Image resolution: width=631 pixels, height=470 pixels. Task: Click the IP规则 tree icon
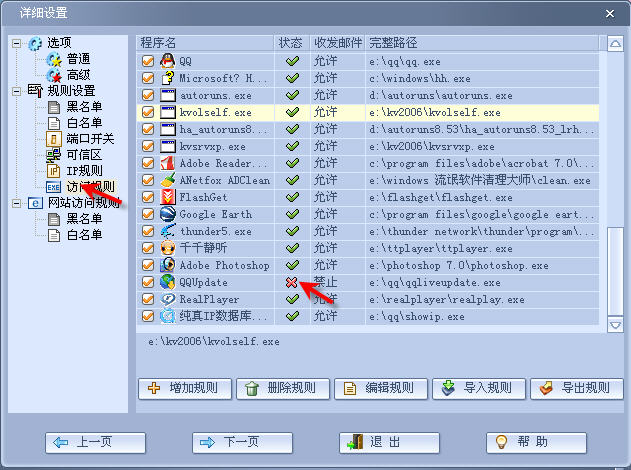point(54,171)
